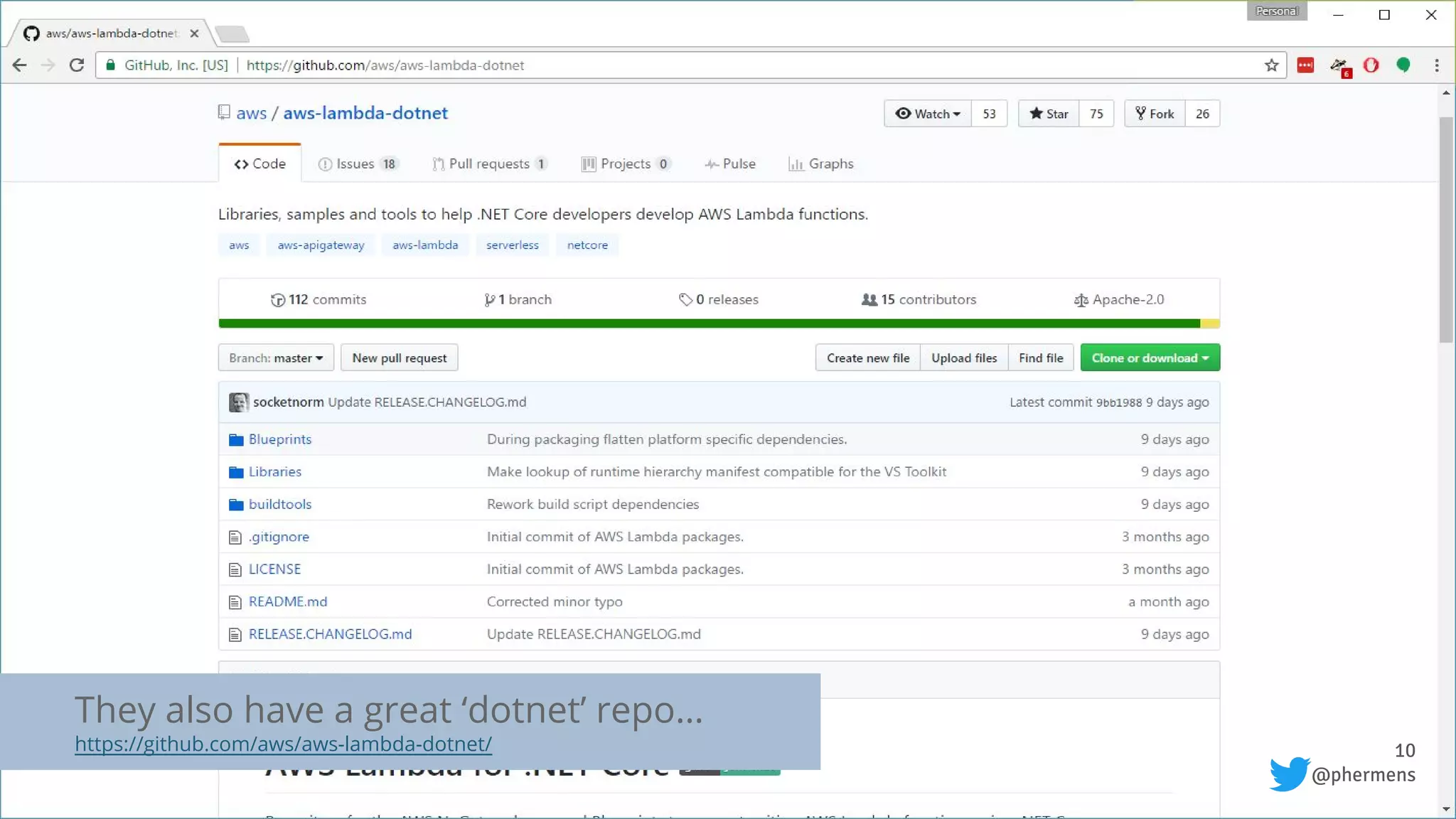This screenshot has height=819, width=1456.
Task: Open the Branch: master dropdown
Action: pyautogui.click(x=276, y=358)
